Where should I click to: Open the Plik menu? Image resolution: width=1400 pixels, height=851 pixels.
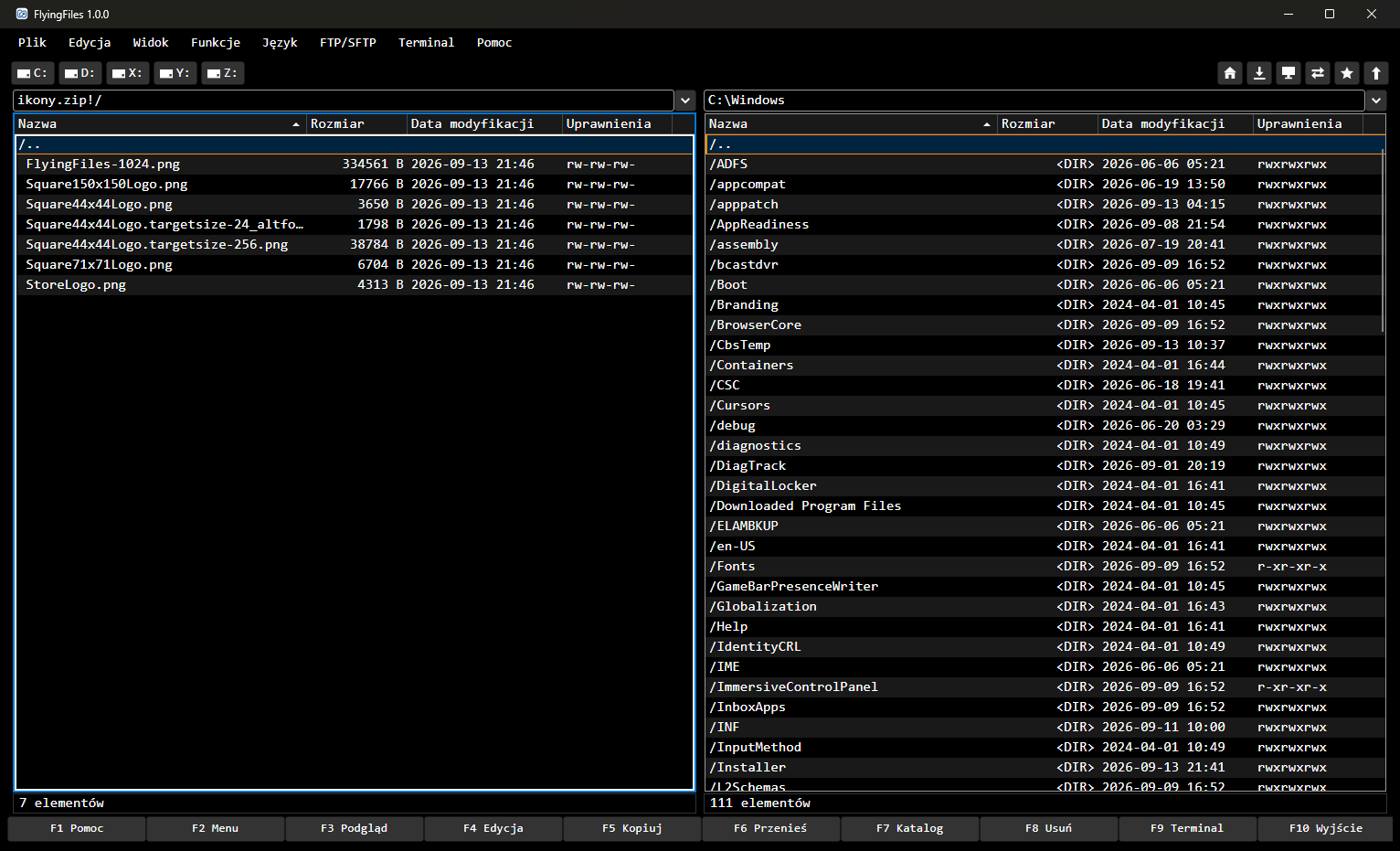32,42
